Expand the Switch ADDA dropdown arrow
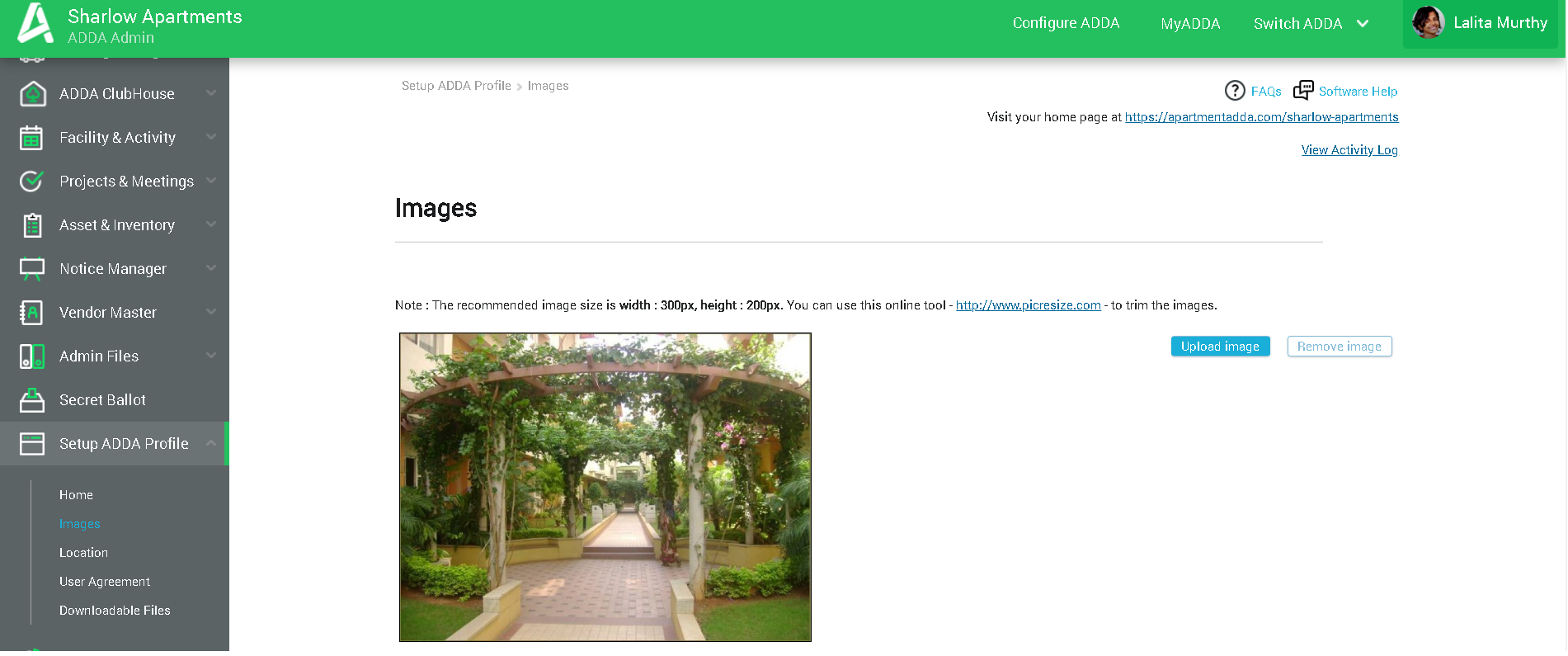Screen dimensions: 1568x656 (x=1363, y=24)
